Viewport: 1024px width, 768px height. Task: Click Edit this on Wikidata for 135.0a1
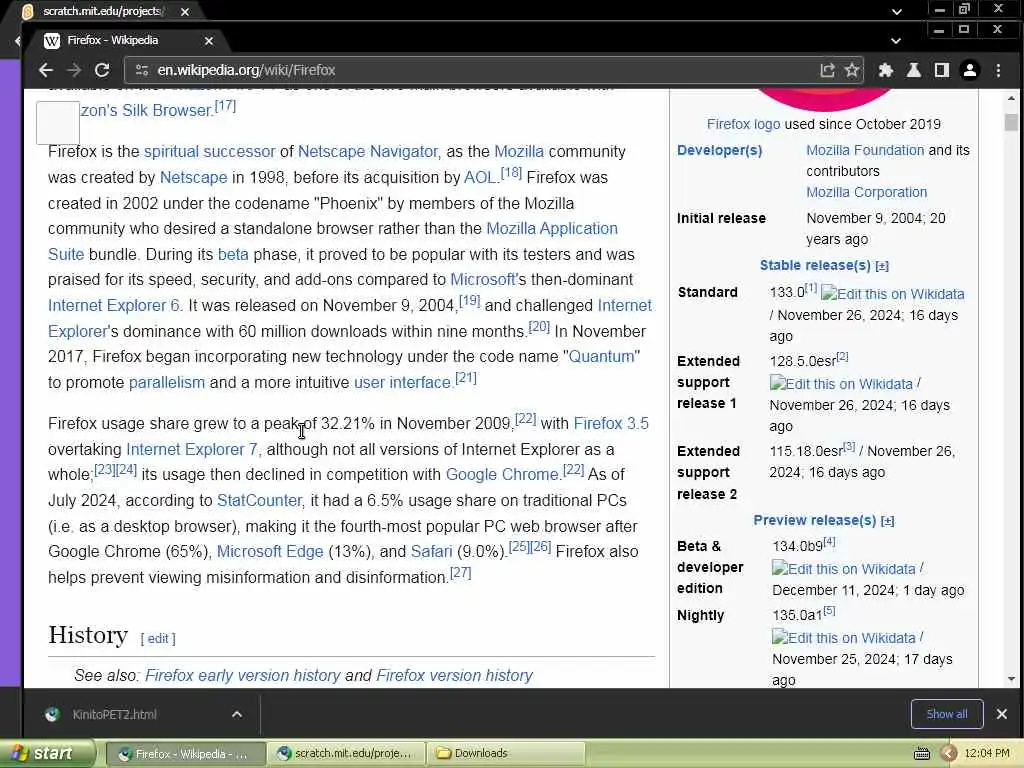point(844,638)
